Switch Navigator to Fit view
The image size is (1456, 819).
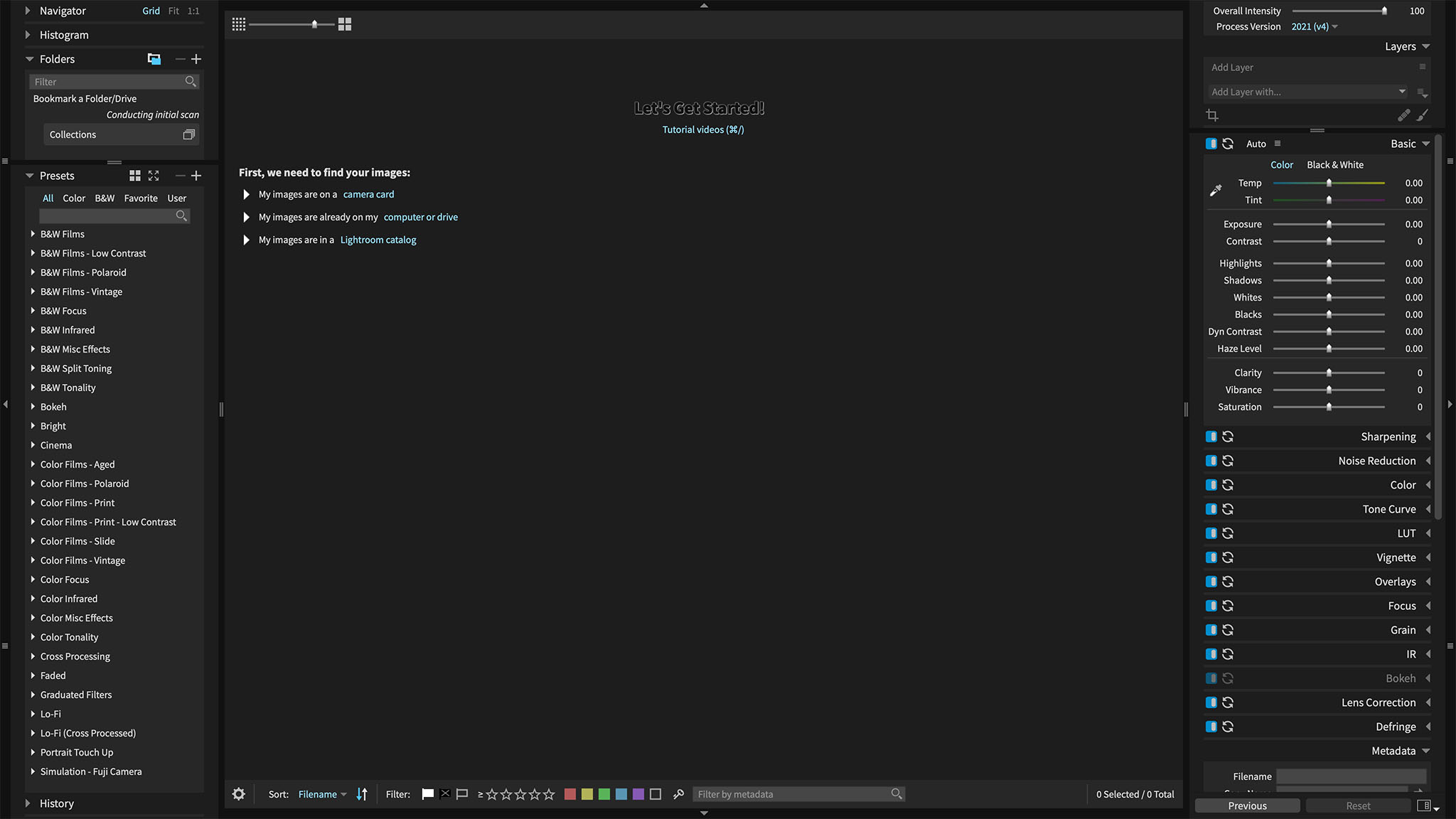click(173, 11)
